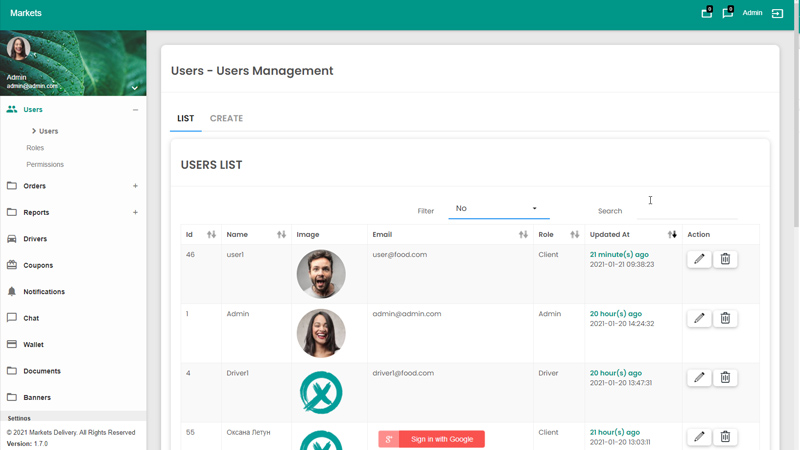The width and height of the screenshot is (800, 450).
Task: Sort the table by Updated At column
Action: (x=672, y=235)
